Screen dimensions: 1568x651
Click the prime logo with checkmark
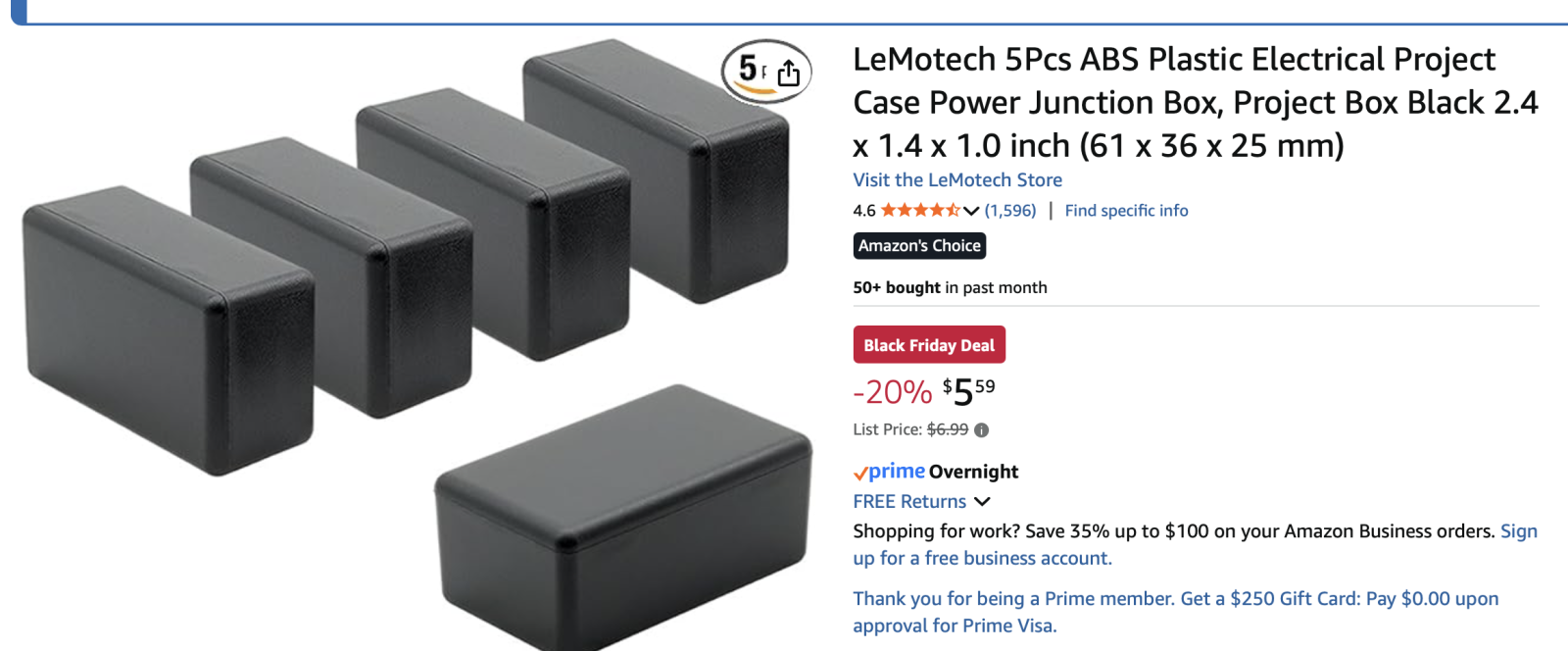[x=890, y=472]
